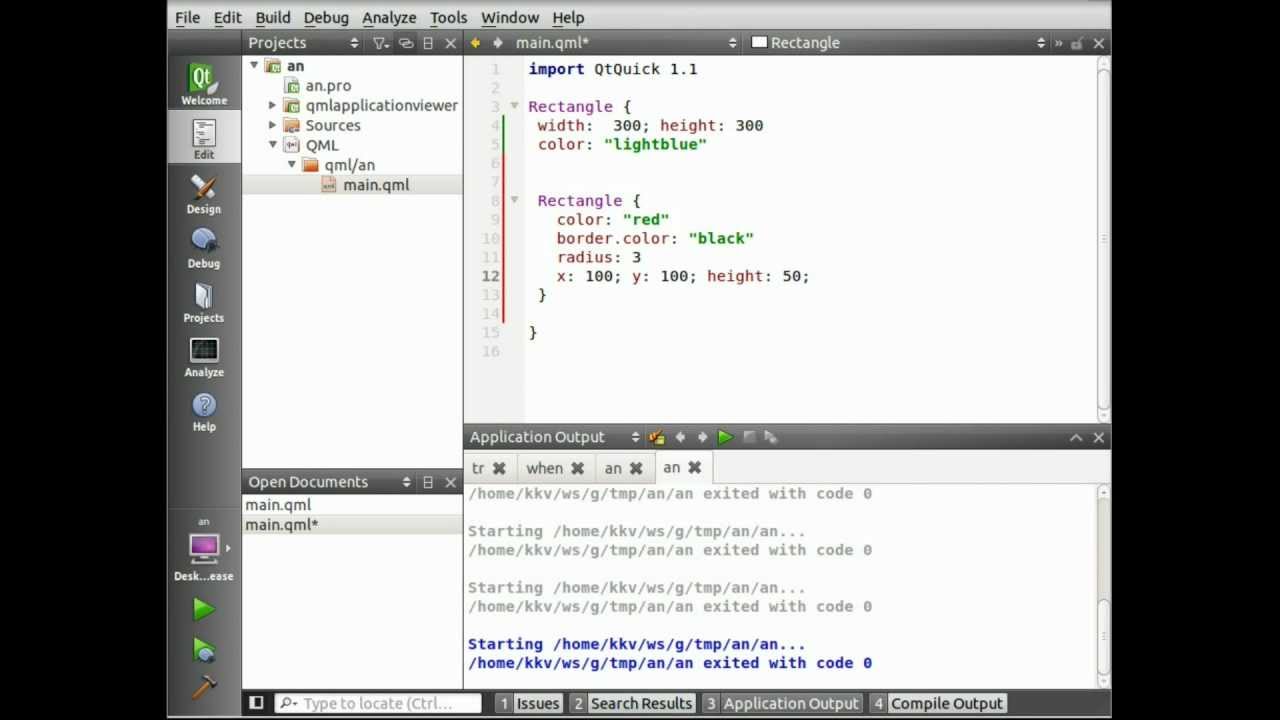This screenshot has height=720, width=1280.
Task: Open the Debug menu
Action: (326, 17)
